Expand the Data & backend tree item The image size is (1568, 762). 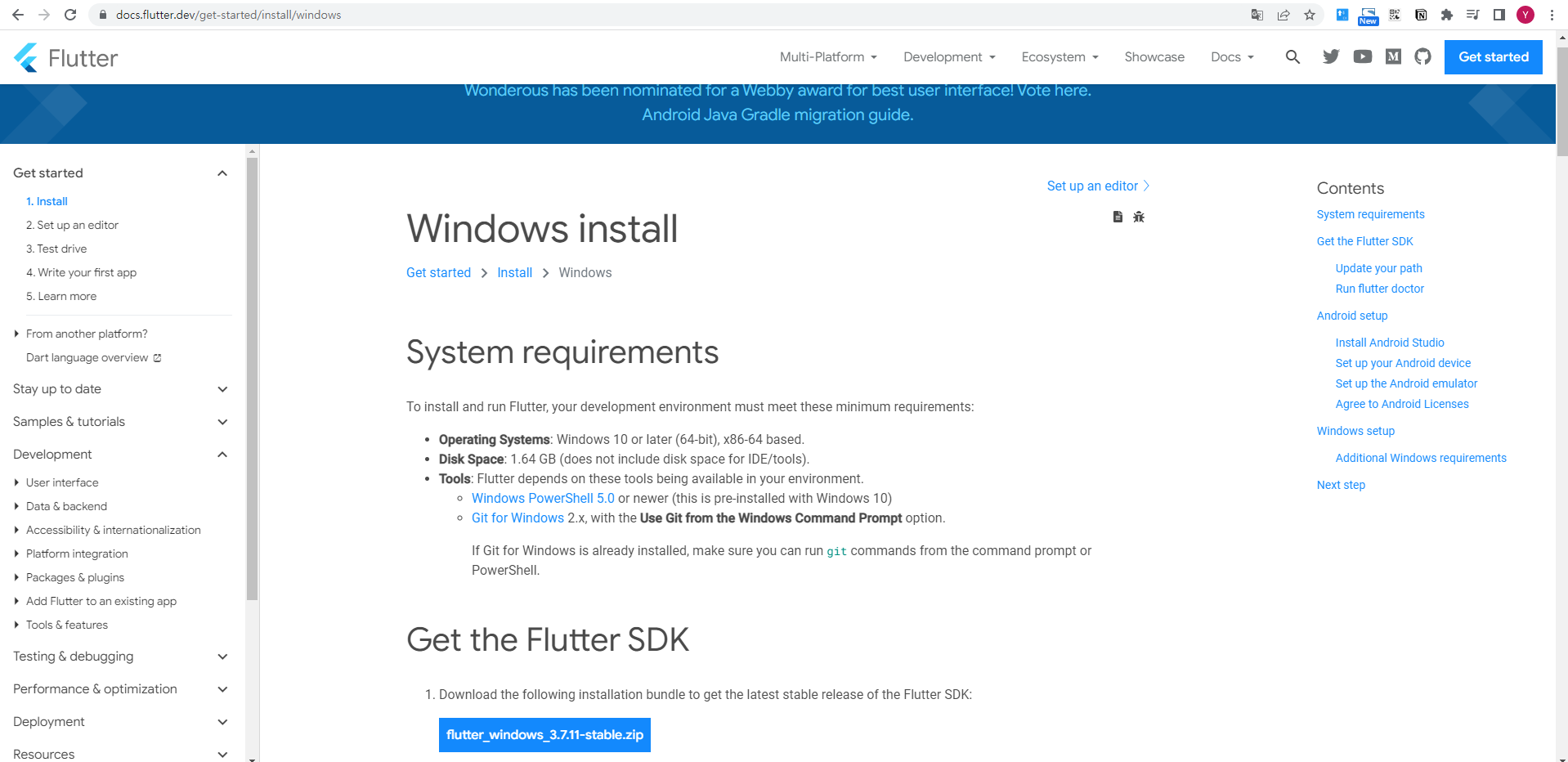pyautogui.click(x=60, y=506)
